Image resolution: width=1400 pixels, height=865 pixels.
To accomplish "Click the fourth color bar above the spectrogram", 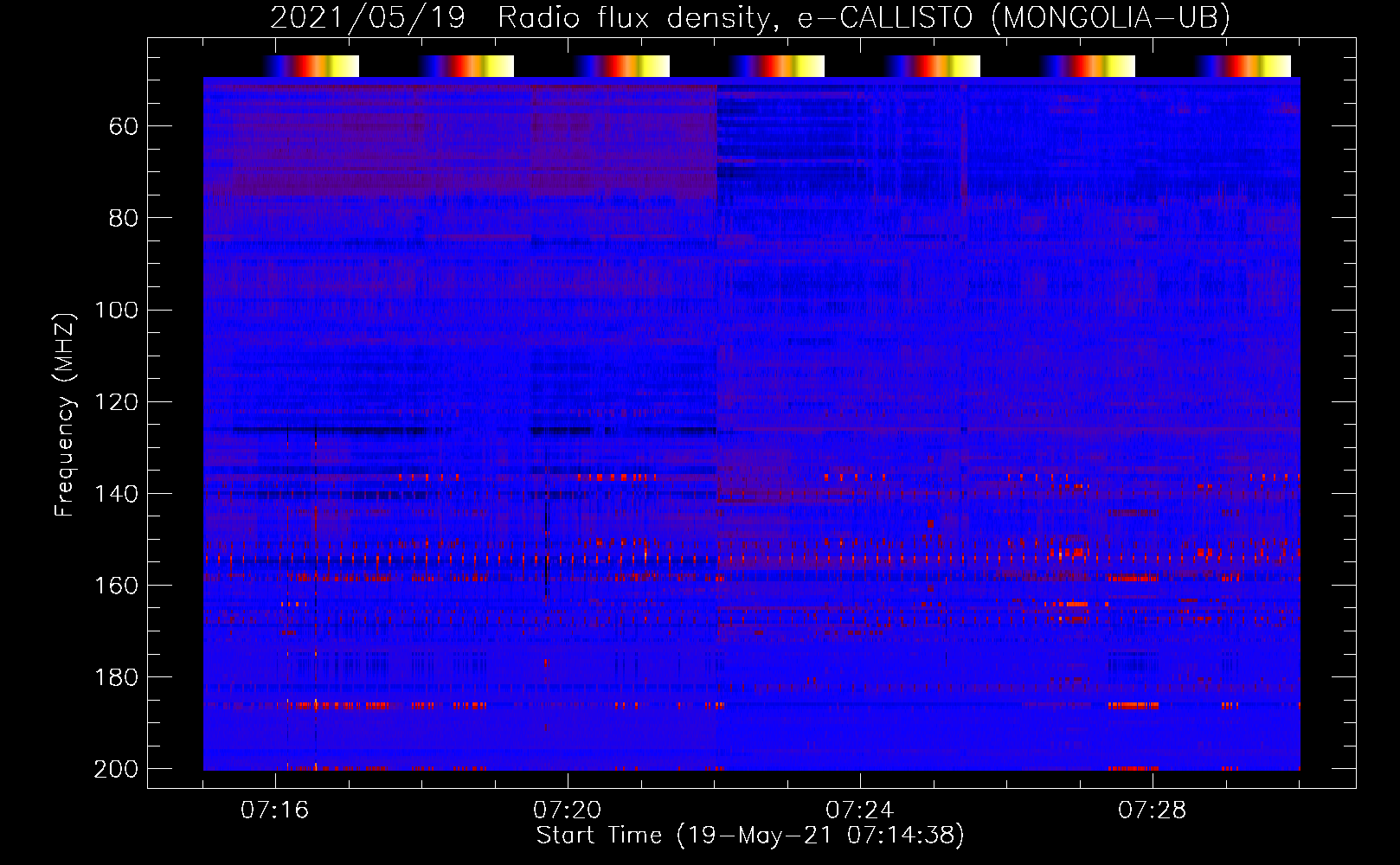I will click(x=777, y=66).
